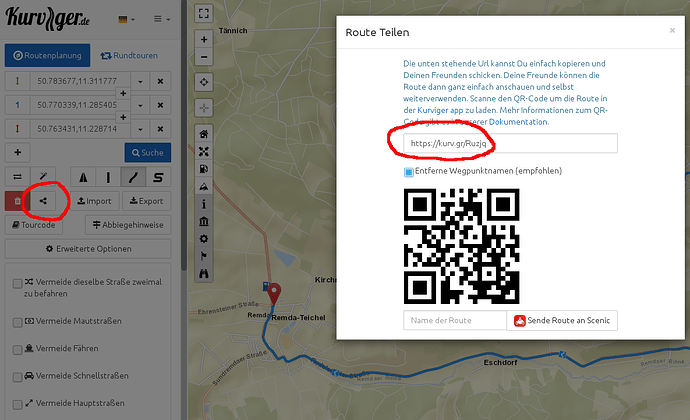
Task: Open Abbiegehinweise turn instructions
Action: [x=128, y=225]
